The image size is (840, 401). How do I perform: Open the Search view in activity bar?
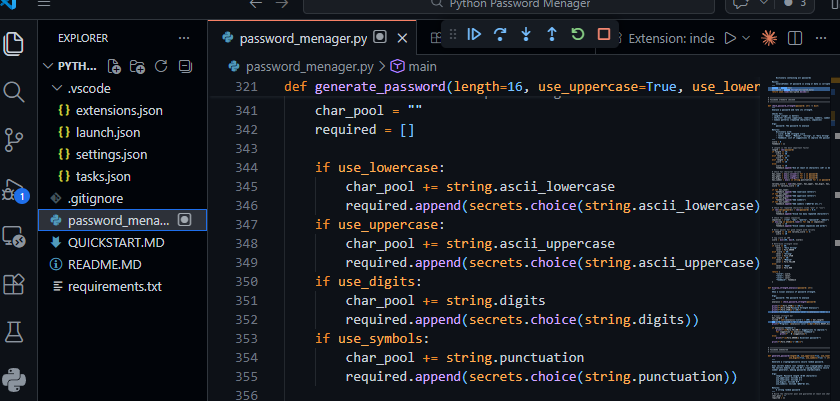13,92
